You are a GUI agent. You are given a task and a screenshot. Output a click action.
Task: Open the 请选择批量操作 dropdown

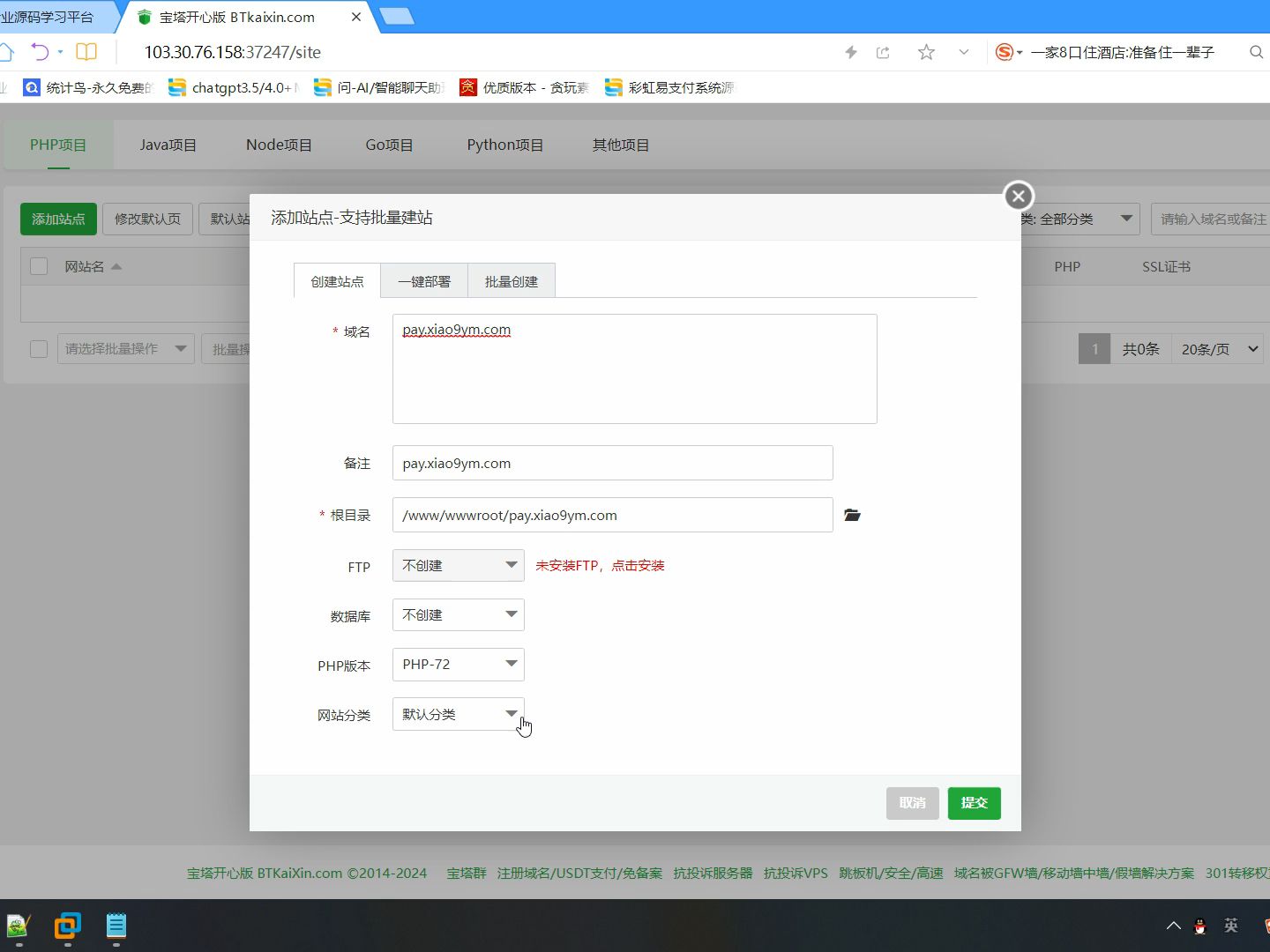coord(126,349)
